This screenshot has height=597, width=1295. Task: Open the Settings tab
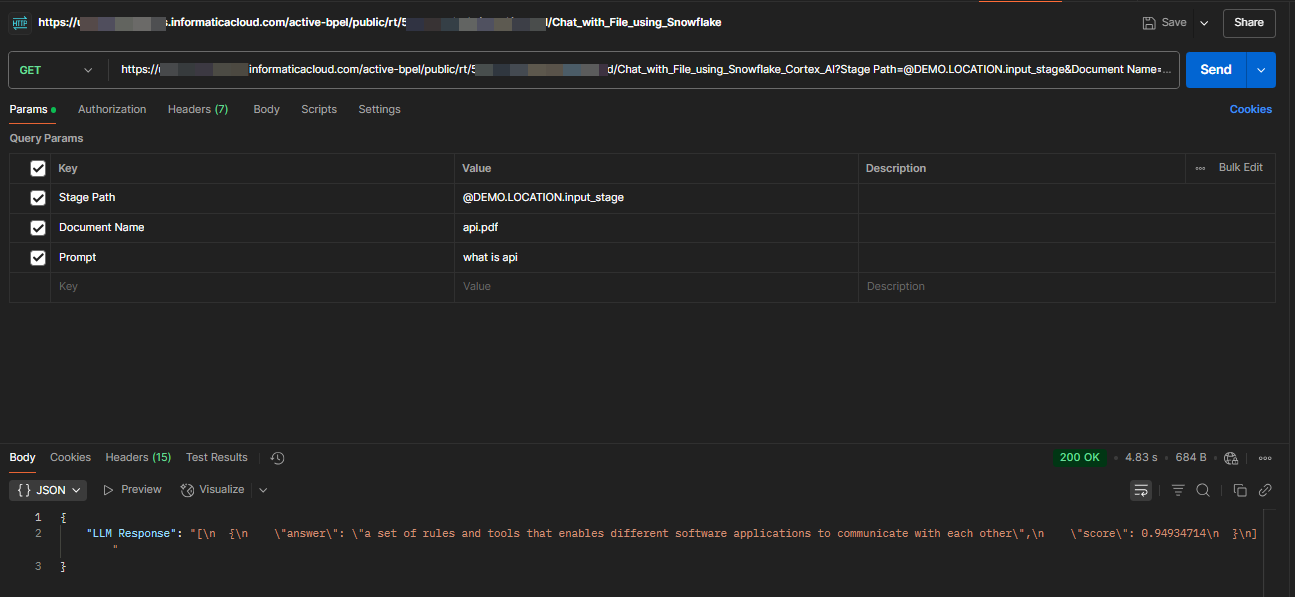coord(379,109)
